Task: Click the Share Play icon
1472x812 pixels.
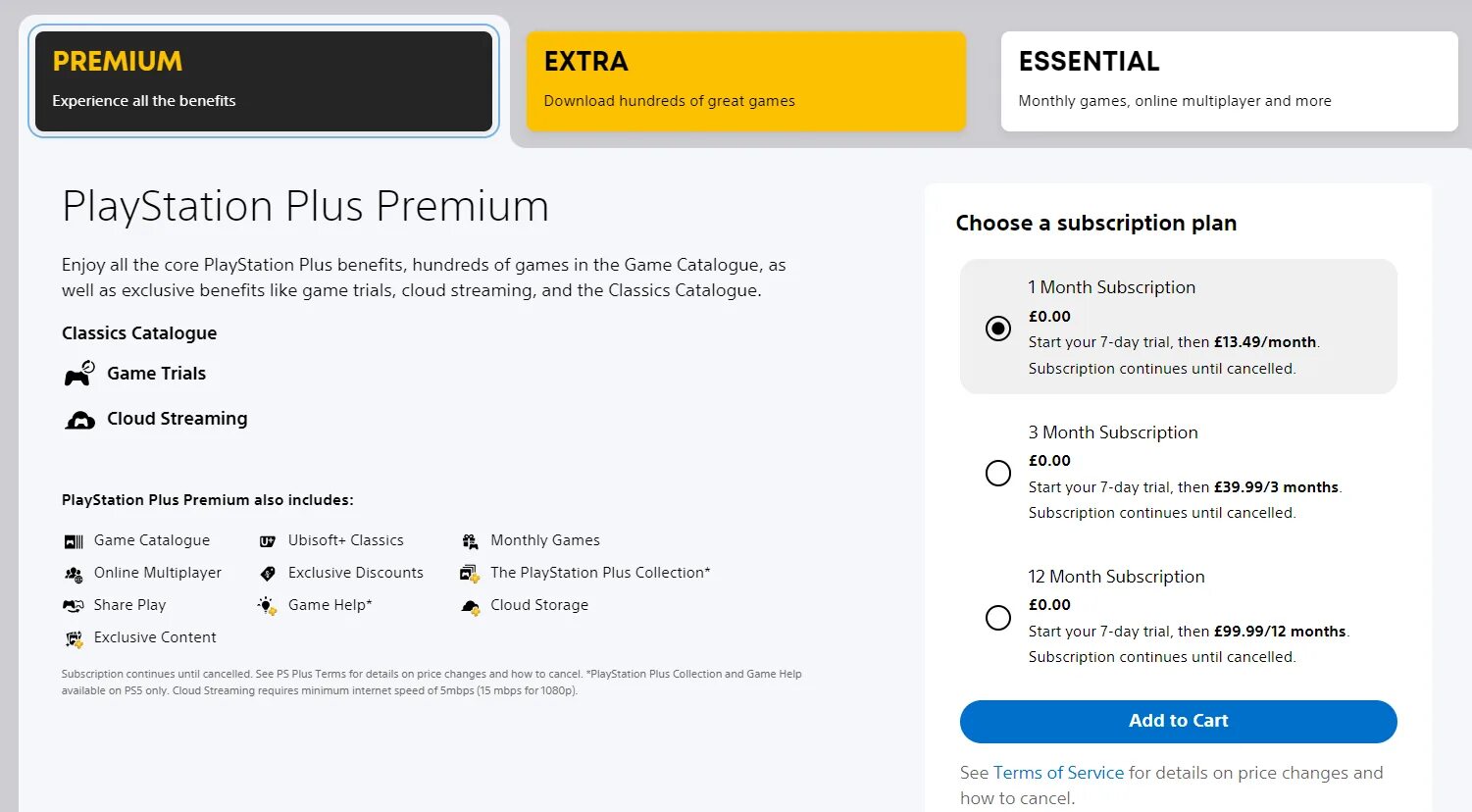Action: 74,606
